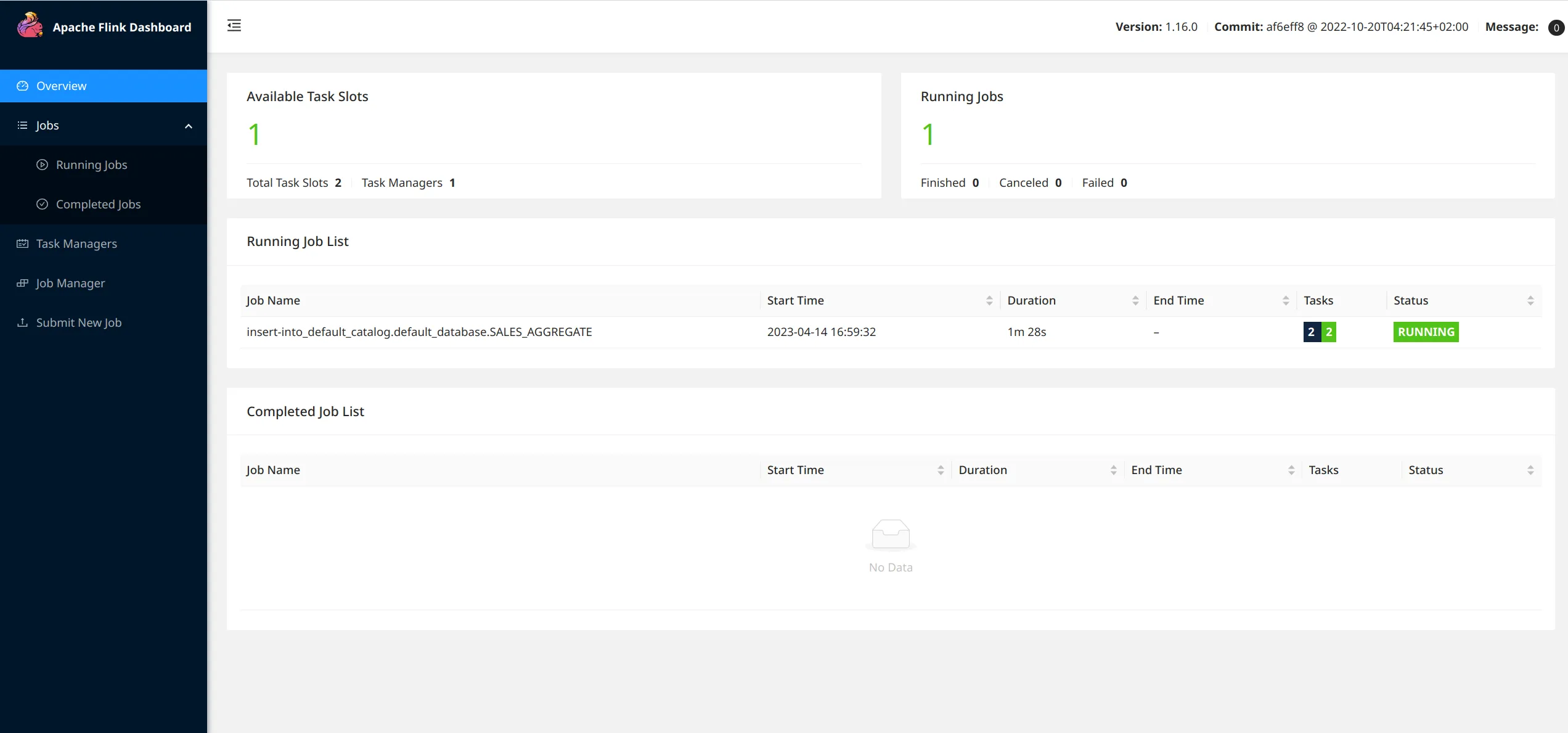1568x733 pixels.
Task: Open the SALES_AGGREGATE insert job
Action: coord(419,332)
